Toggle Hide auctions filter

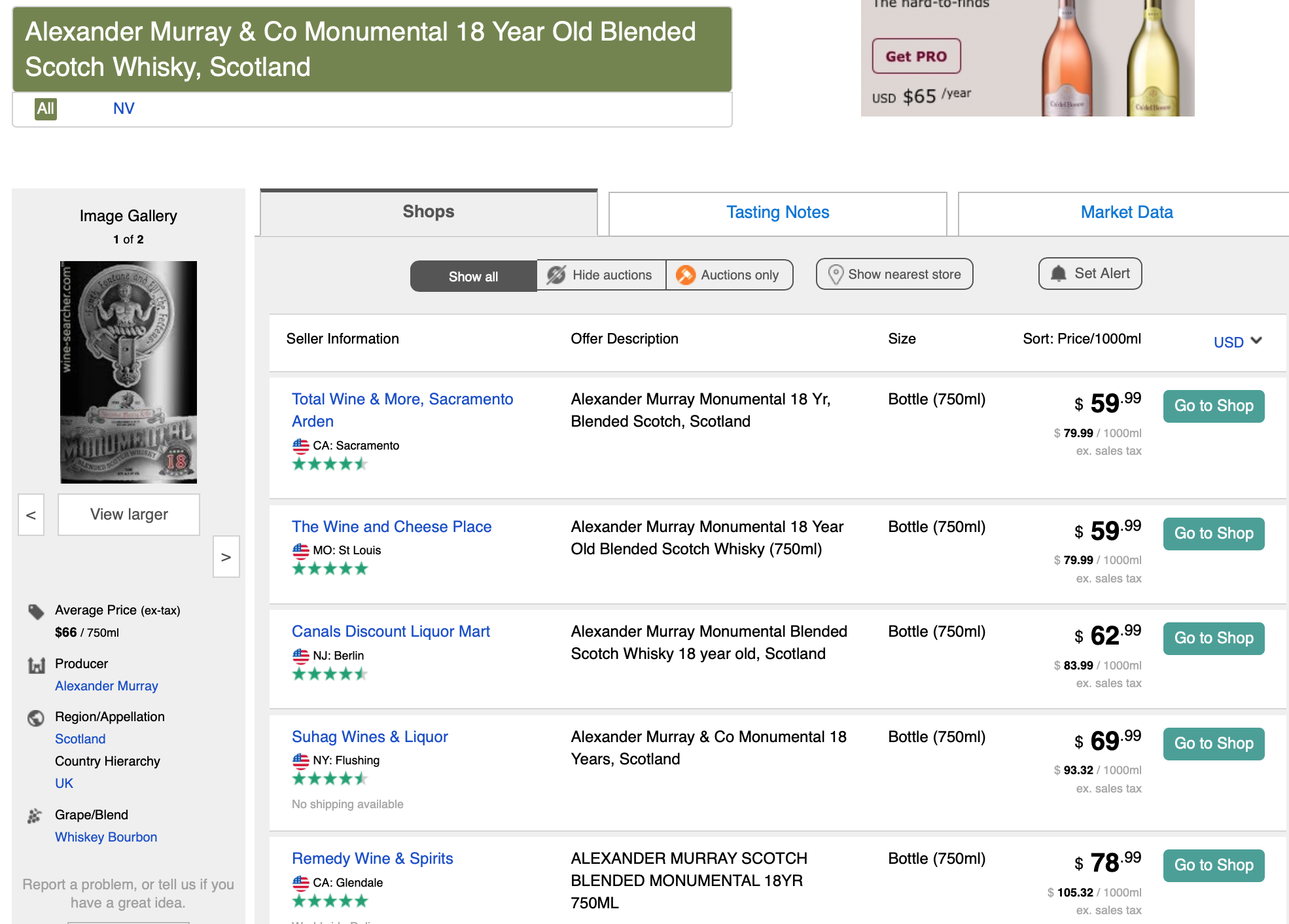601,275
